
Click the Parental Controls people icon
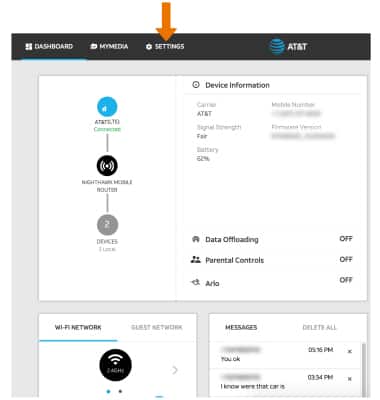coord(196,260)
